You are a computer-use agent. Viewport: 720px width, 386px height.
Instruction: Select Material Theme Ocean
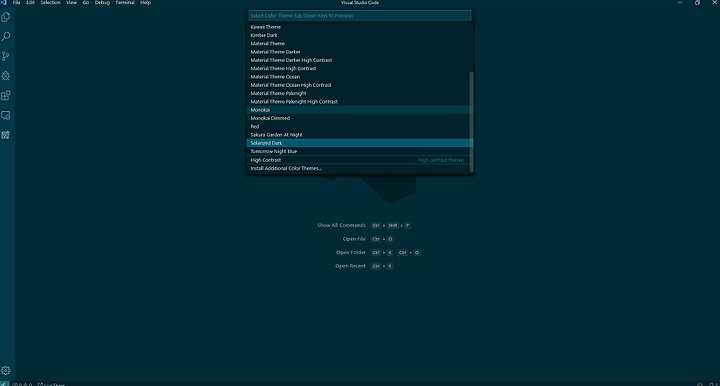(360, 77)
